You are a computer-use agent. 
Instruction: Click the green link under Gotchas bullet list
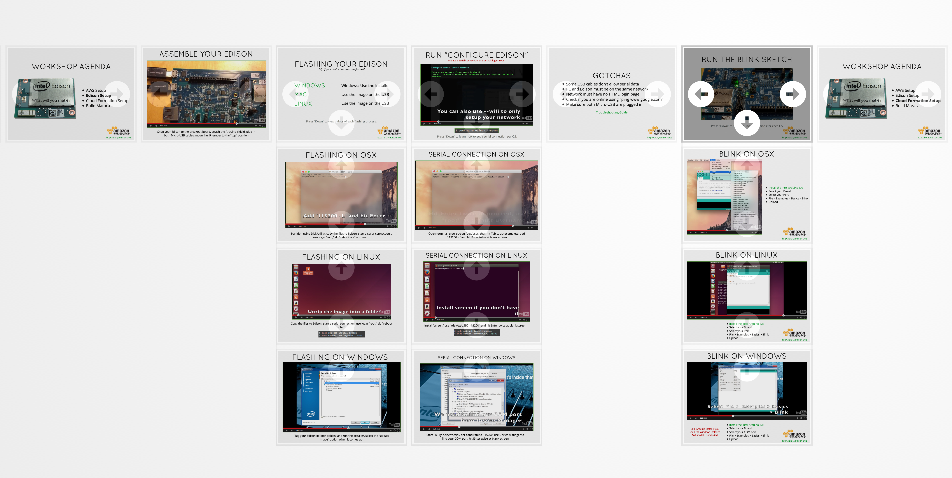(x=611, y=112)
